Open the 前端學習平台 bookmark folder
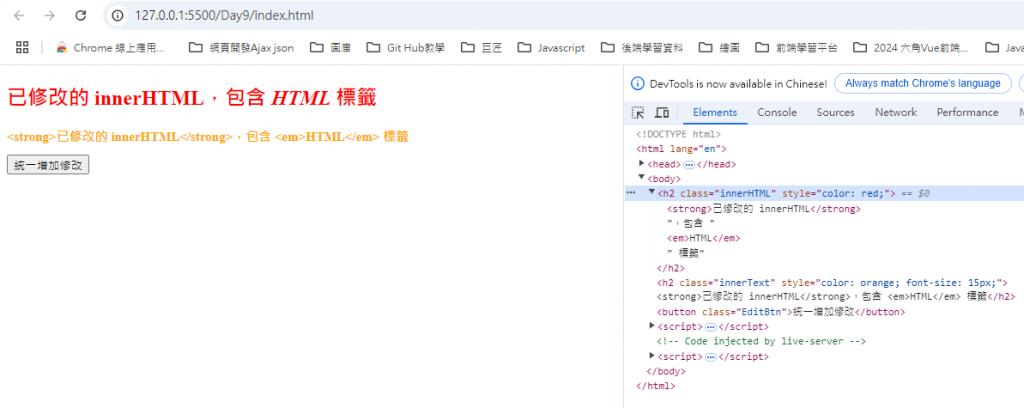The width and height of the screenshot is (1024, 408). pos(796,48)
